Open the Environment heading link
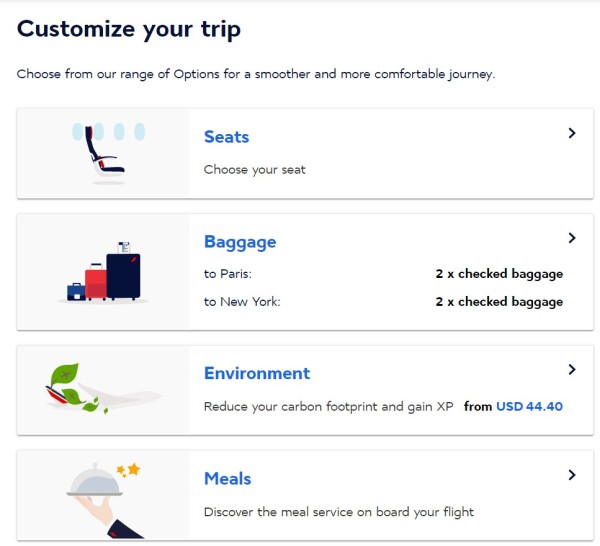This screenshot has height=546, width=600. (x=257, y=374)
